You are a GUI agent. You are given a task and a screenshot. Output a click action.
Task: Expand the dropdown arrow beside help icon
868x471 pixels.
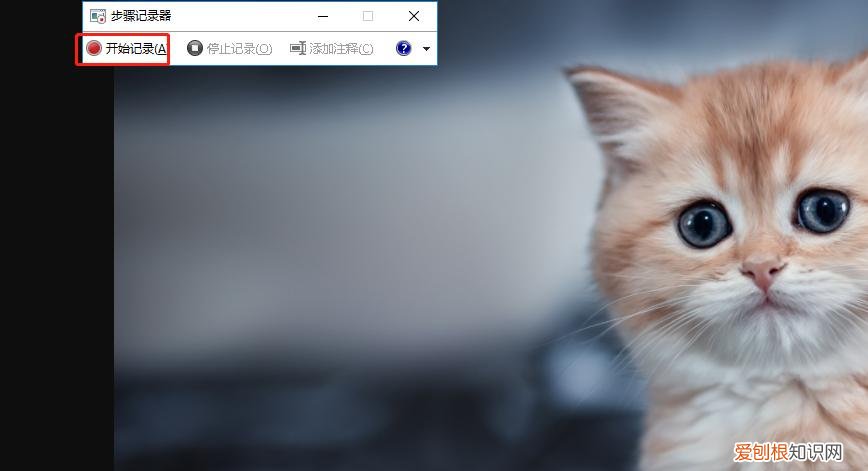[x=426, y=48]
